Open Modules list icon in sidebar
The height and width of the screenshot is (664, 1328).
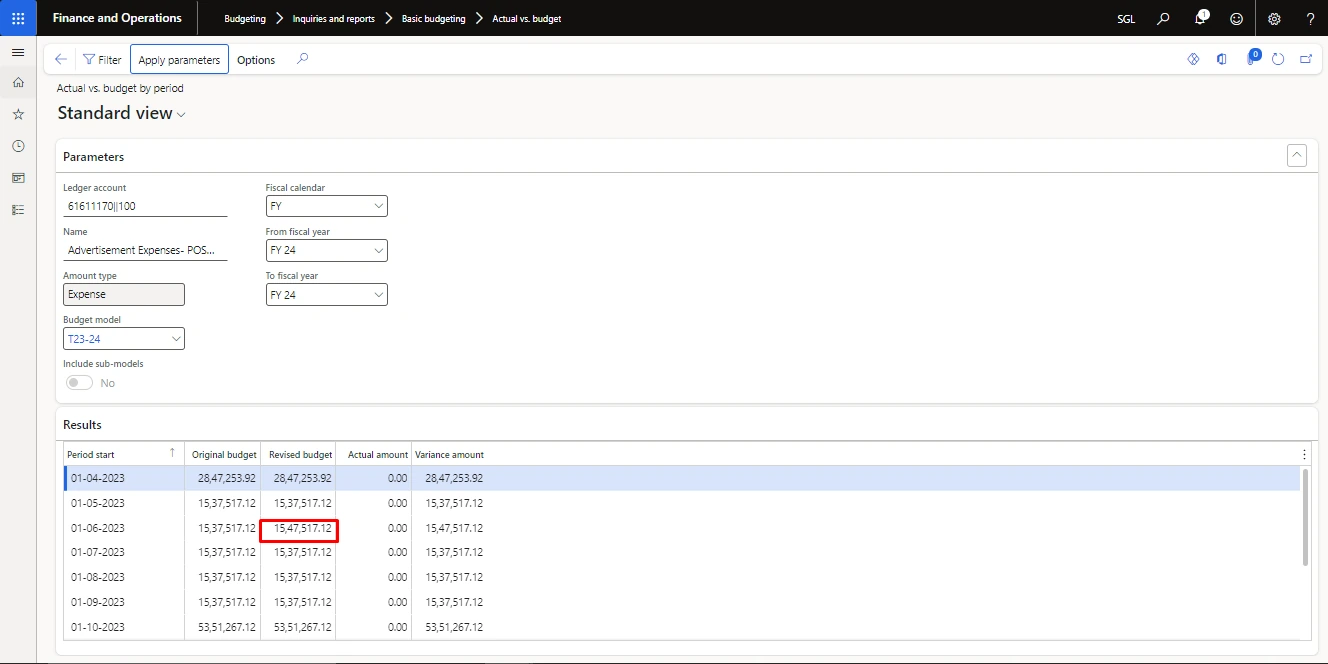tap(18, 210)
